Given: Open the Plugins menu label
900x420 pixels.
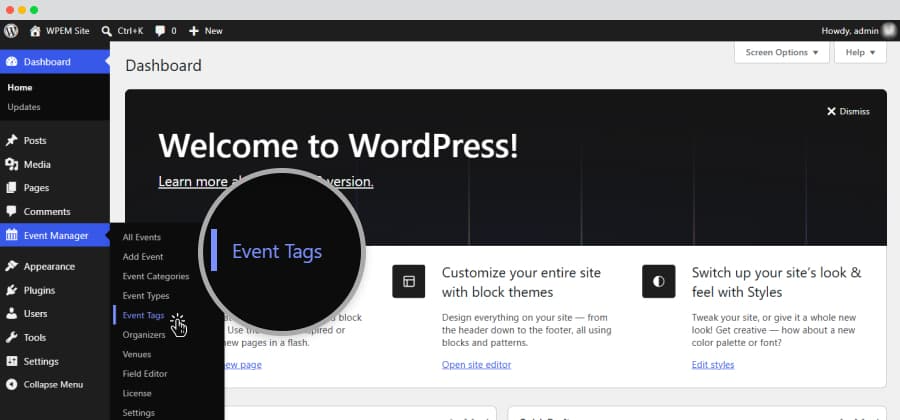Looking at the screenshot, I should coord(40,290).
